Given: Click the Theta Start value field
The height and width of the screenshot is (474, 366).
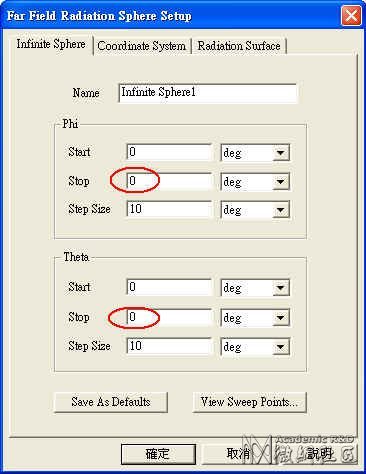Looking at the screenshot, I should click(x=169, y=287).
